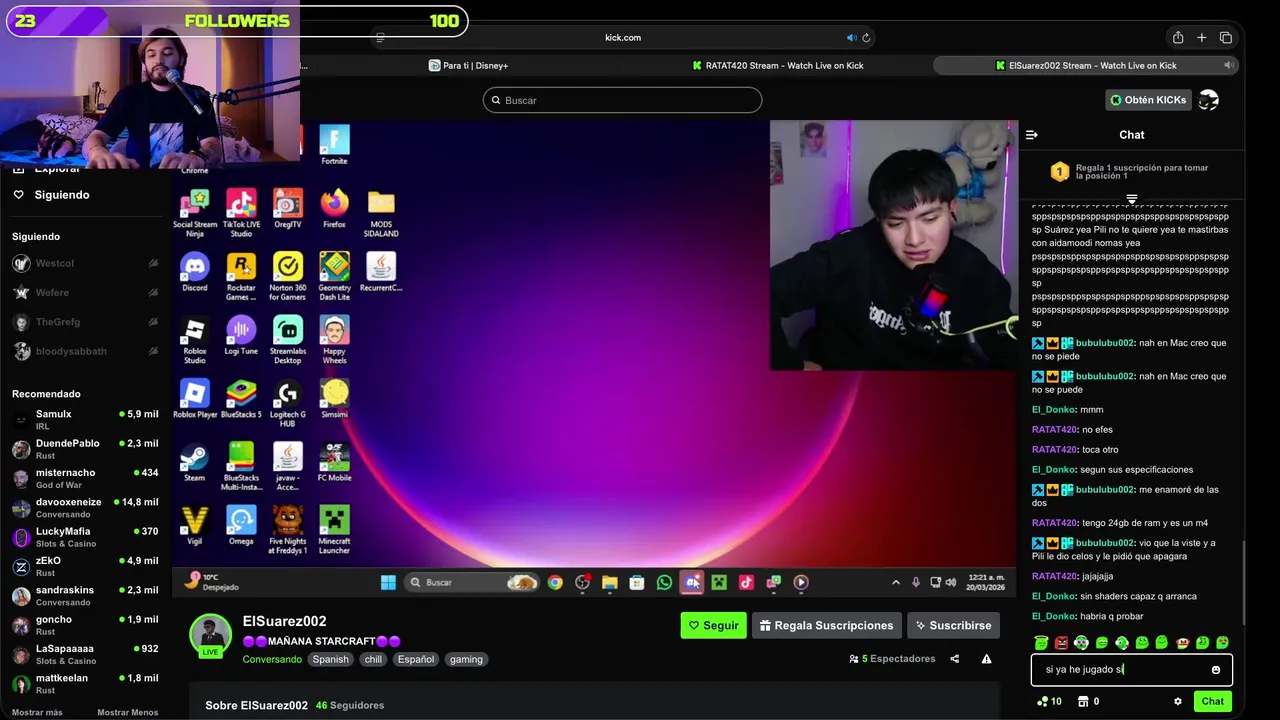Collapse recommended list with Mostrar Menos
This screenshot has height=720, width=1280.
(127, 712)
